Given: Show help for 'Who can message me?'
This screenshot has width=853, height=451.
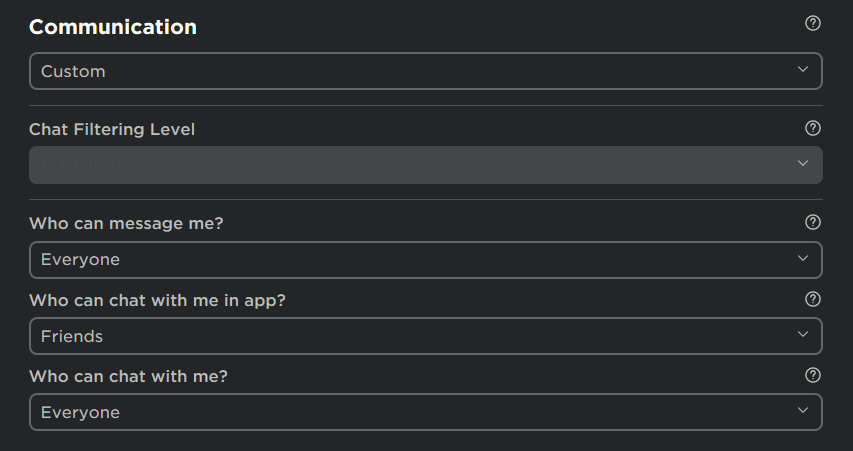Looking at the screenshot, I should coord(813,222).
